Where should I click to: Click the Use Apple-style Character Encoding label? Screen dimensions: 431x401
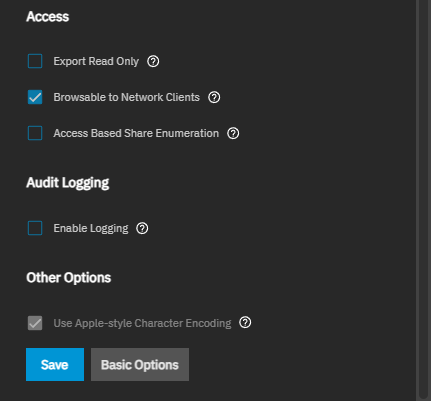(x=142, y=323)
